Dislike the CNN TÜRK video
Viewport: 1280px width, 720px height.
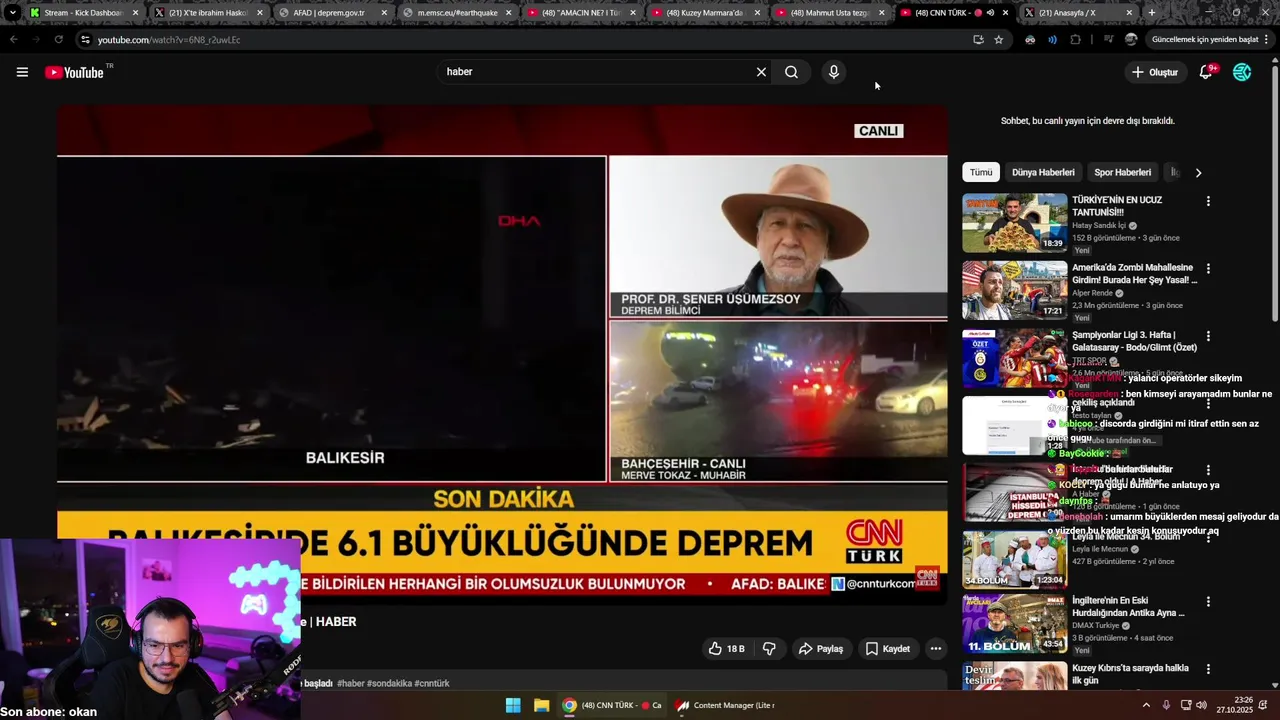[x=769, y=648]
